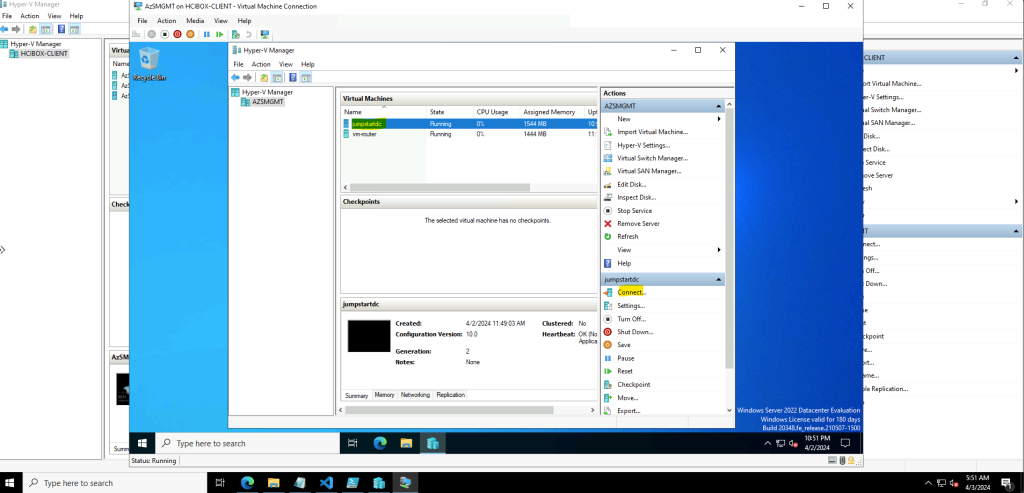Expand New submenu arrow in Actions pane
Viewport: 1024px width, 493px height.
[x=719, y=119]
